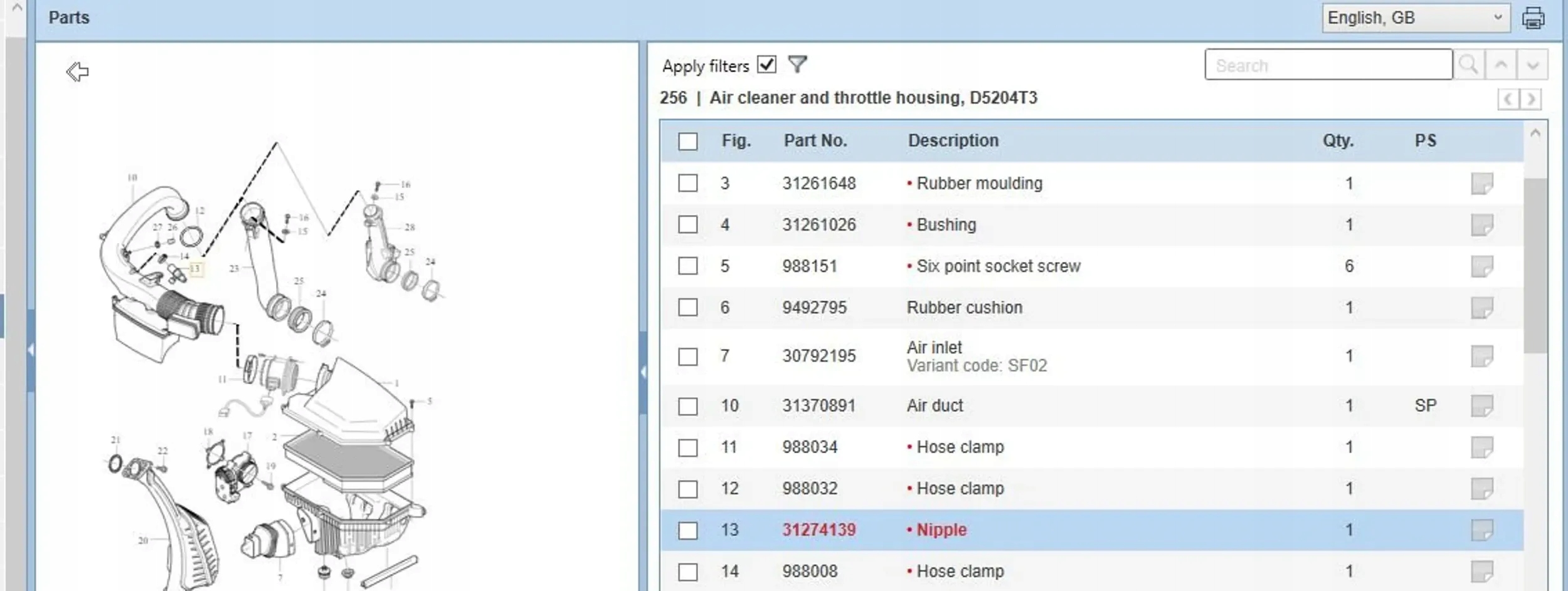This screenshot has height=591, width=1568.
Task: Open note for Nipple row
Action: (1482, 530)
